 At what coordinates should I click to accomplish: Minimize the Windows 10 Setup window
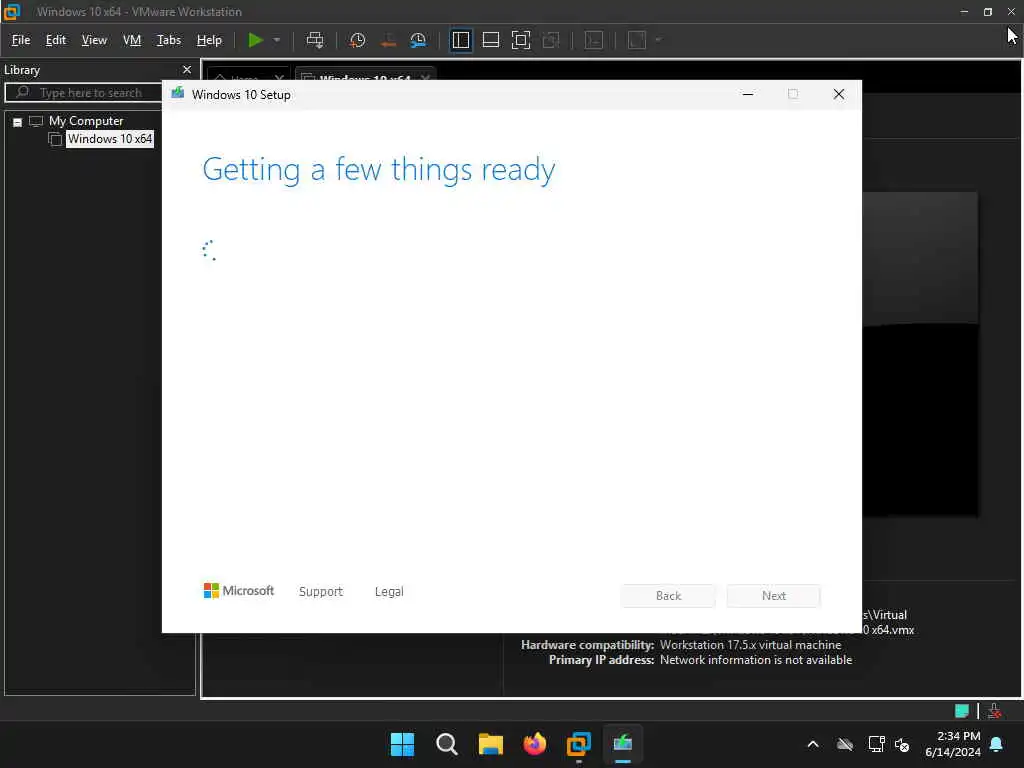tap(748, 95)
